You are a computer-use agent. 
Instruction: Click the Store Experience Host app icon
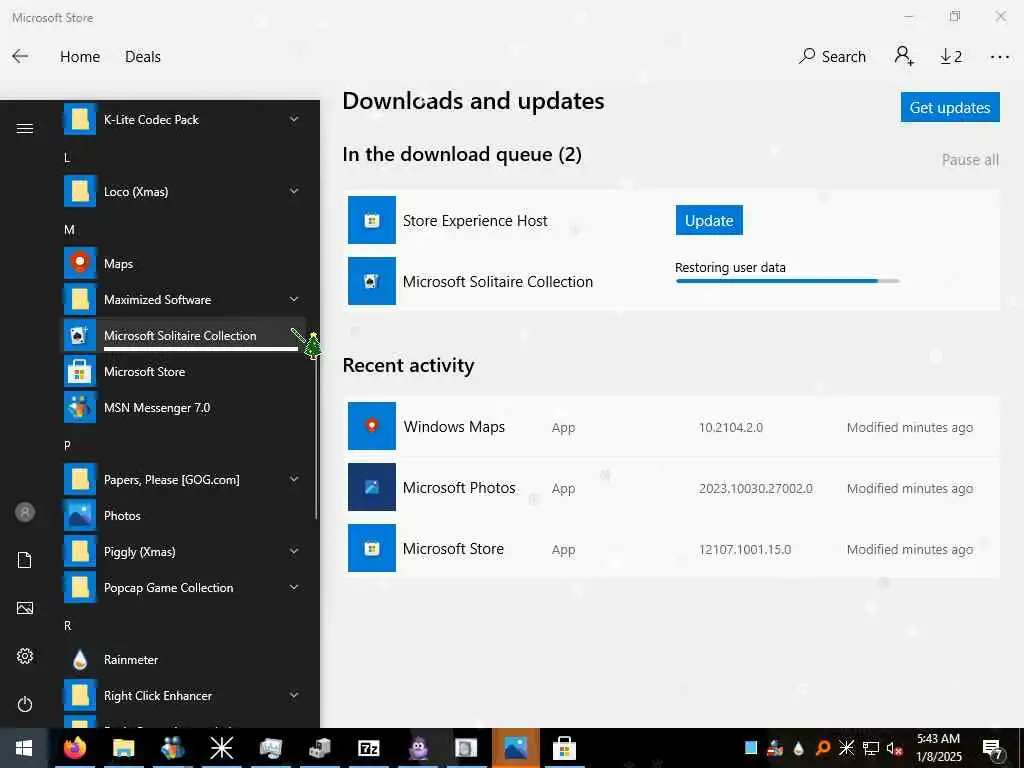click(372, 220)
